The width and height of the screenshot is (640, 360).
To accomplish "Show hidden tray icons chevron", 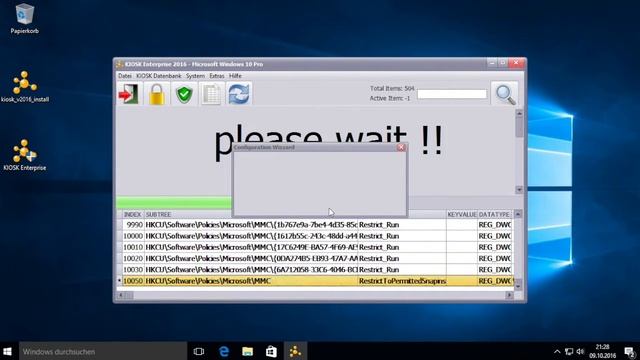I will [x=557, y=351].
